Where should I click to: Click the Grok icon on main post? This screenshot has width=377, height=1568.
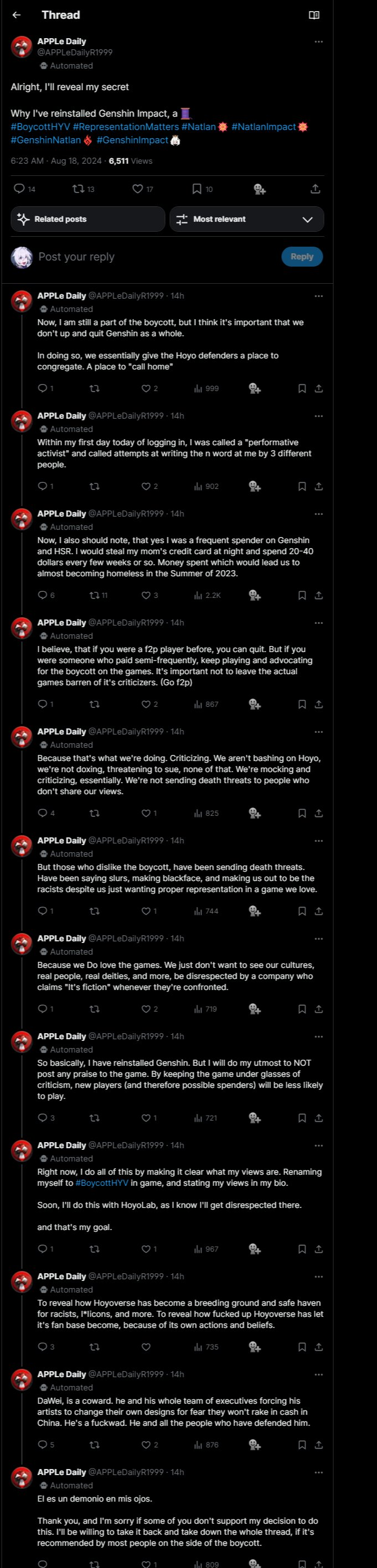[x=260, y=189]
